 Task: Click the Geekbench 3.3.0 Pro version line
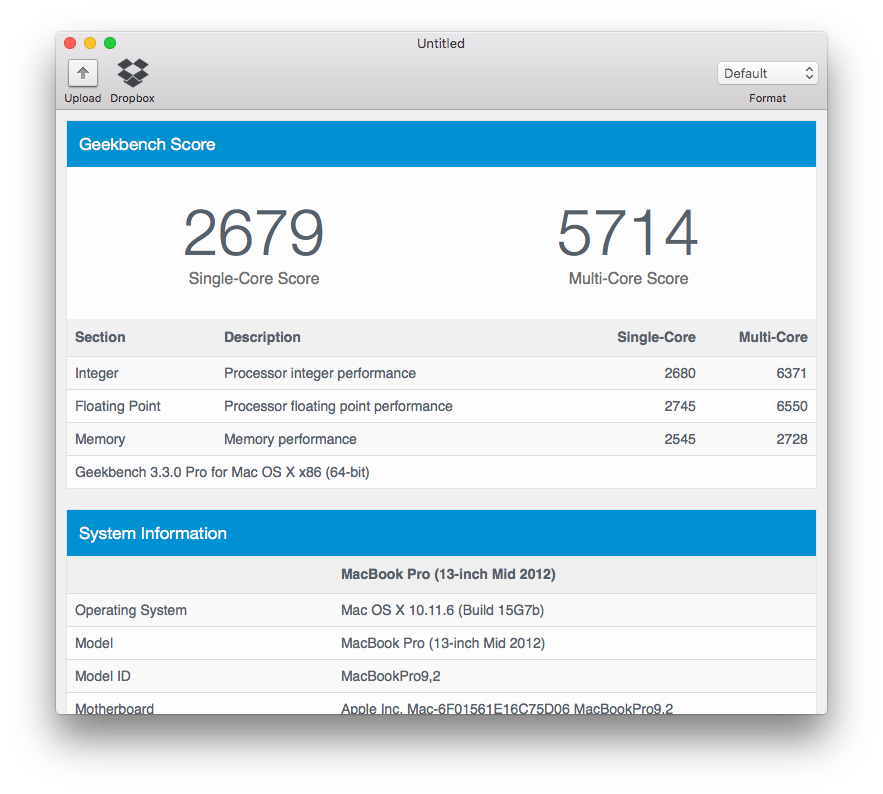point(222,472)
